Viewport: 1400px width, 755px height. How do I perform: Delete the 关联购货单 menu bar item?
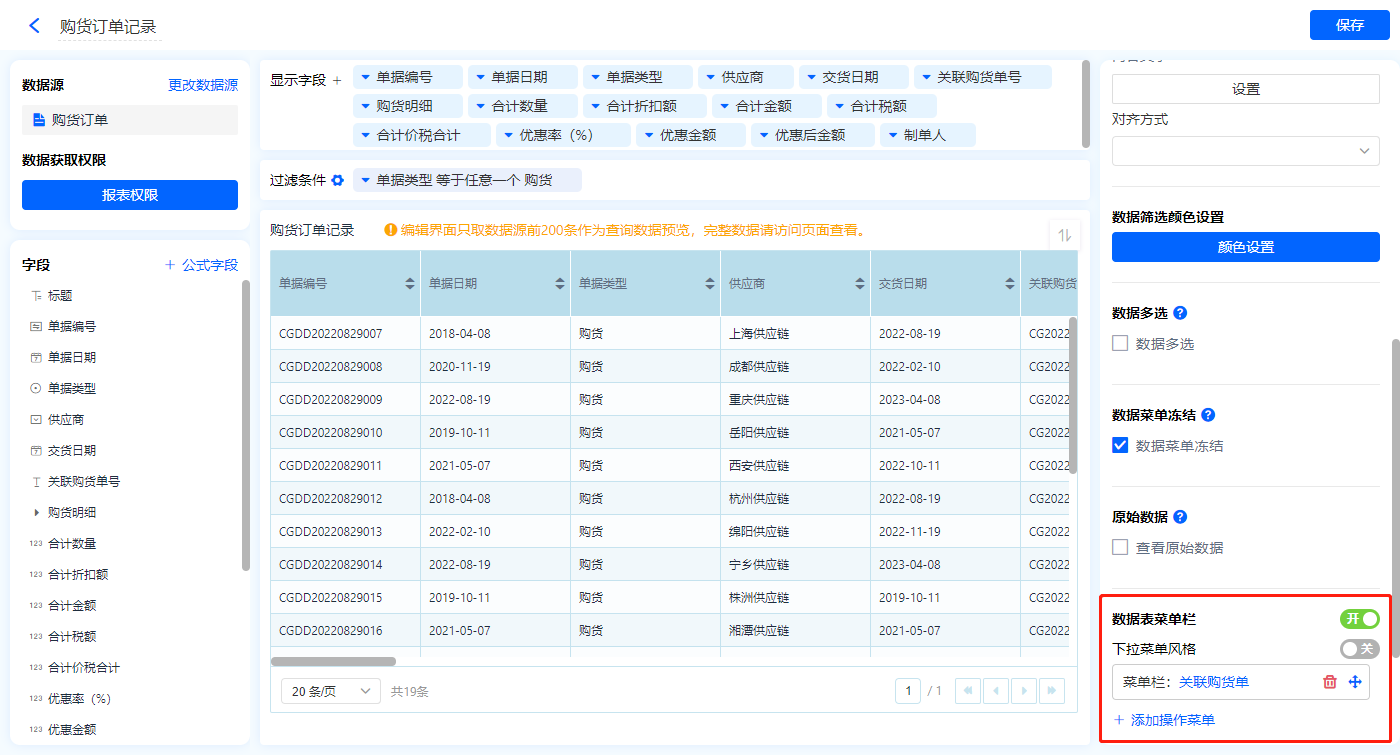point(1330,682)
